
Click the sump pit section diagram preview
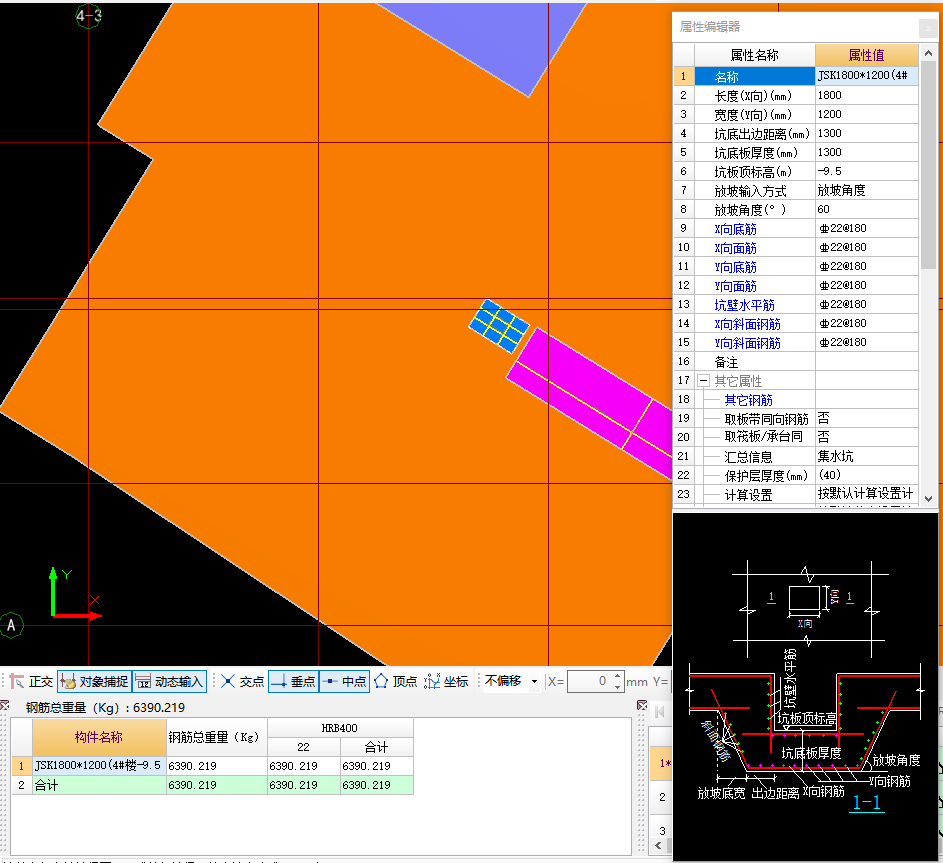(x=805, y=687)
